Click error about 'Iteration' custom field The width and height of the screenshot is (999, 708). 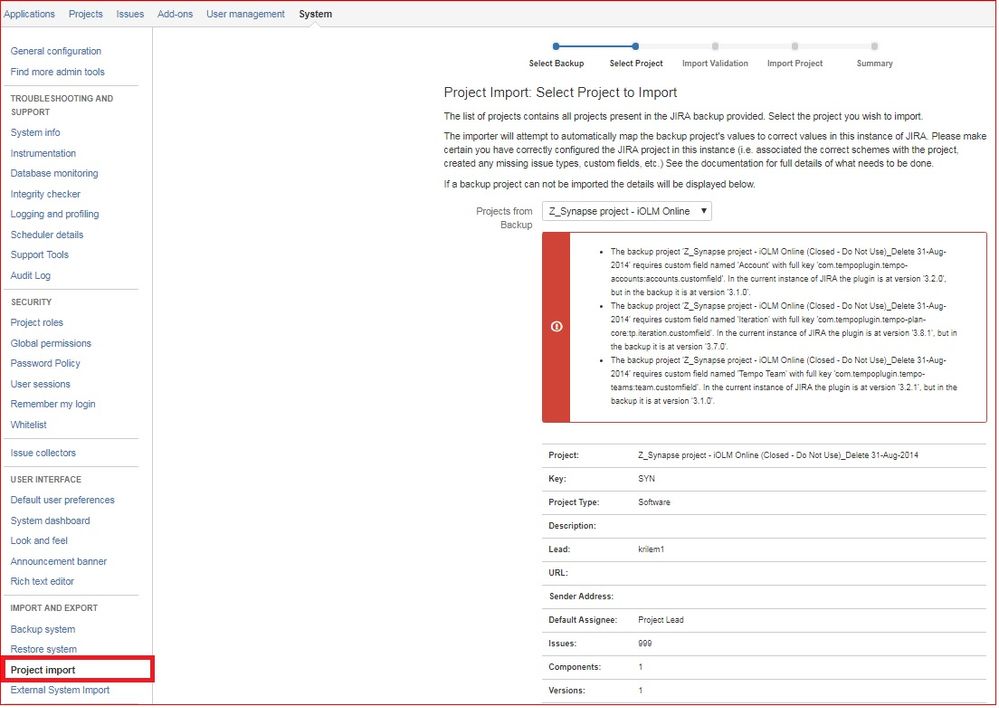[x=784, y=326]
